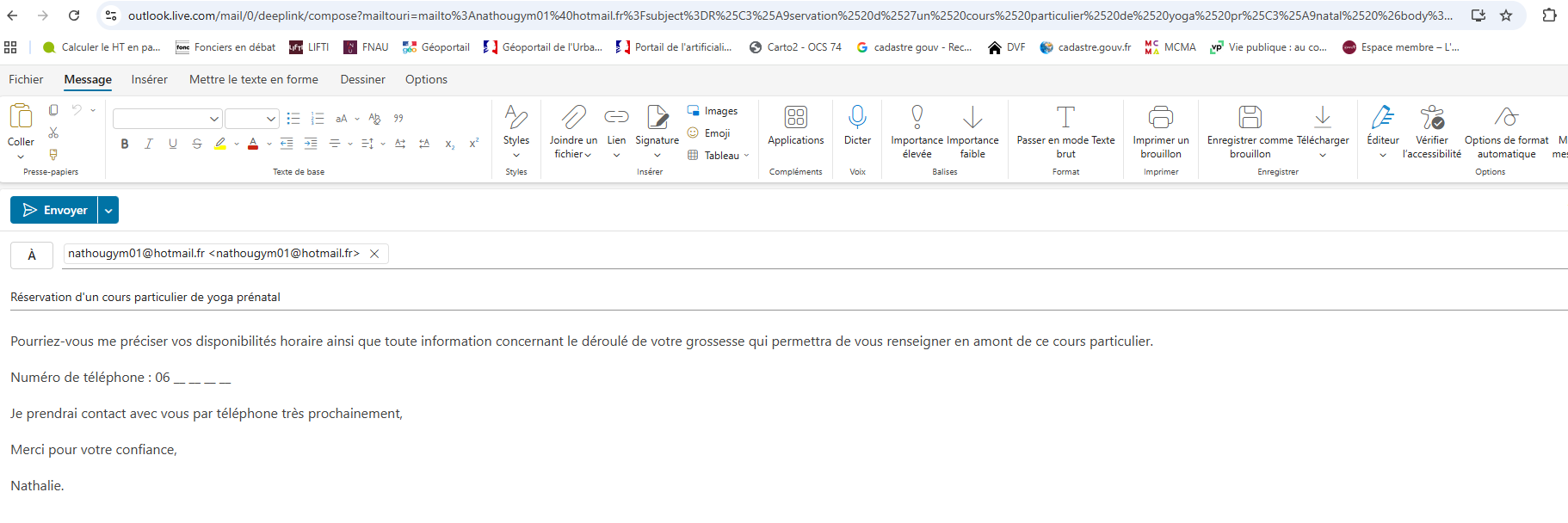The width and height of the screenshot is (1568, 523).
Task: Mark message as Importance faible
Action: click(x=972, y=132)
